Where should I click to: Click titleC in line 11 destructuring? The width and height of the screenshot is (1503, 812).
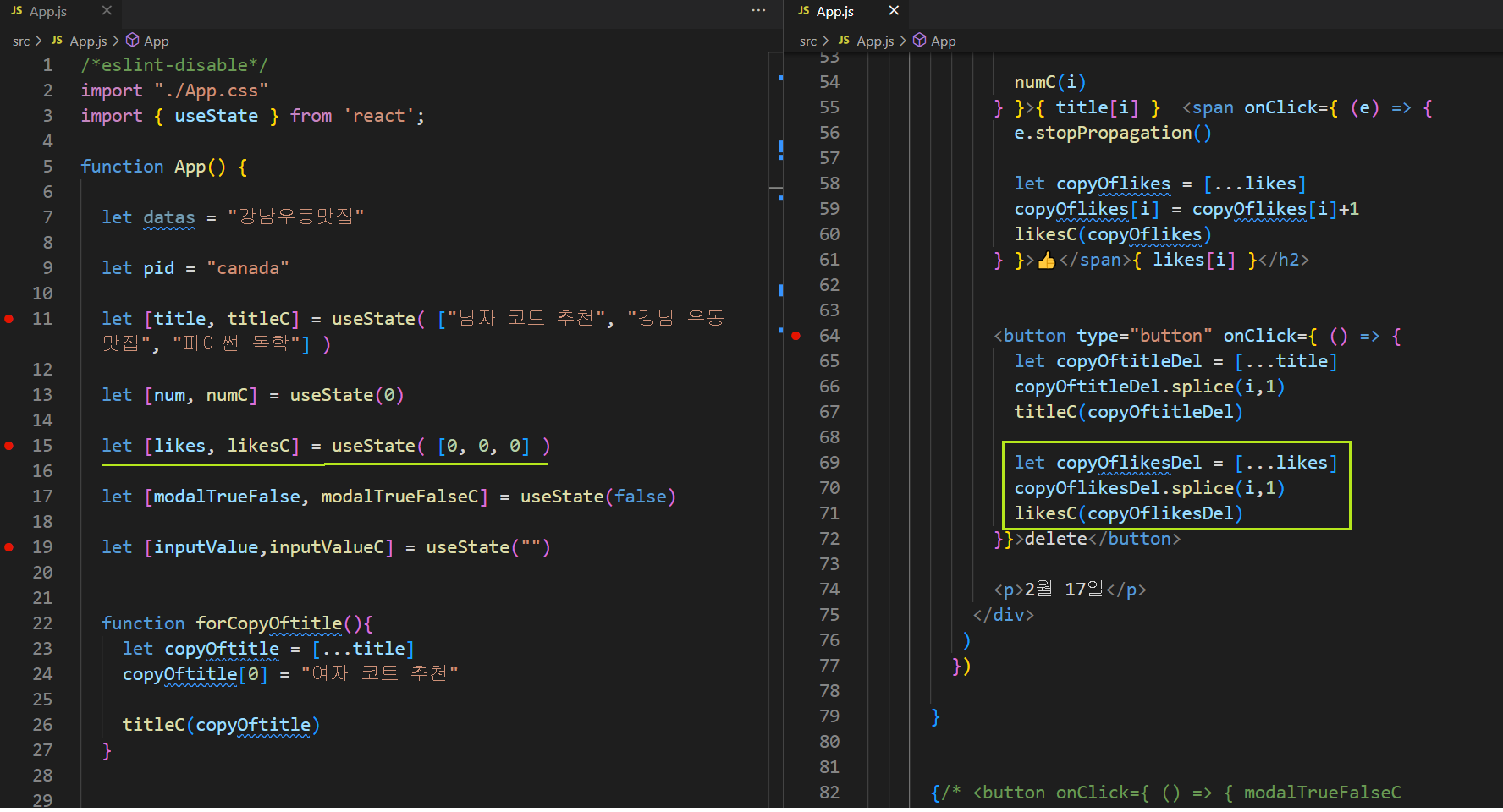tap(258, 319)
